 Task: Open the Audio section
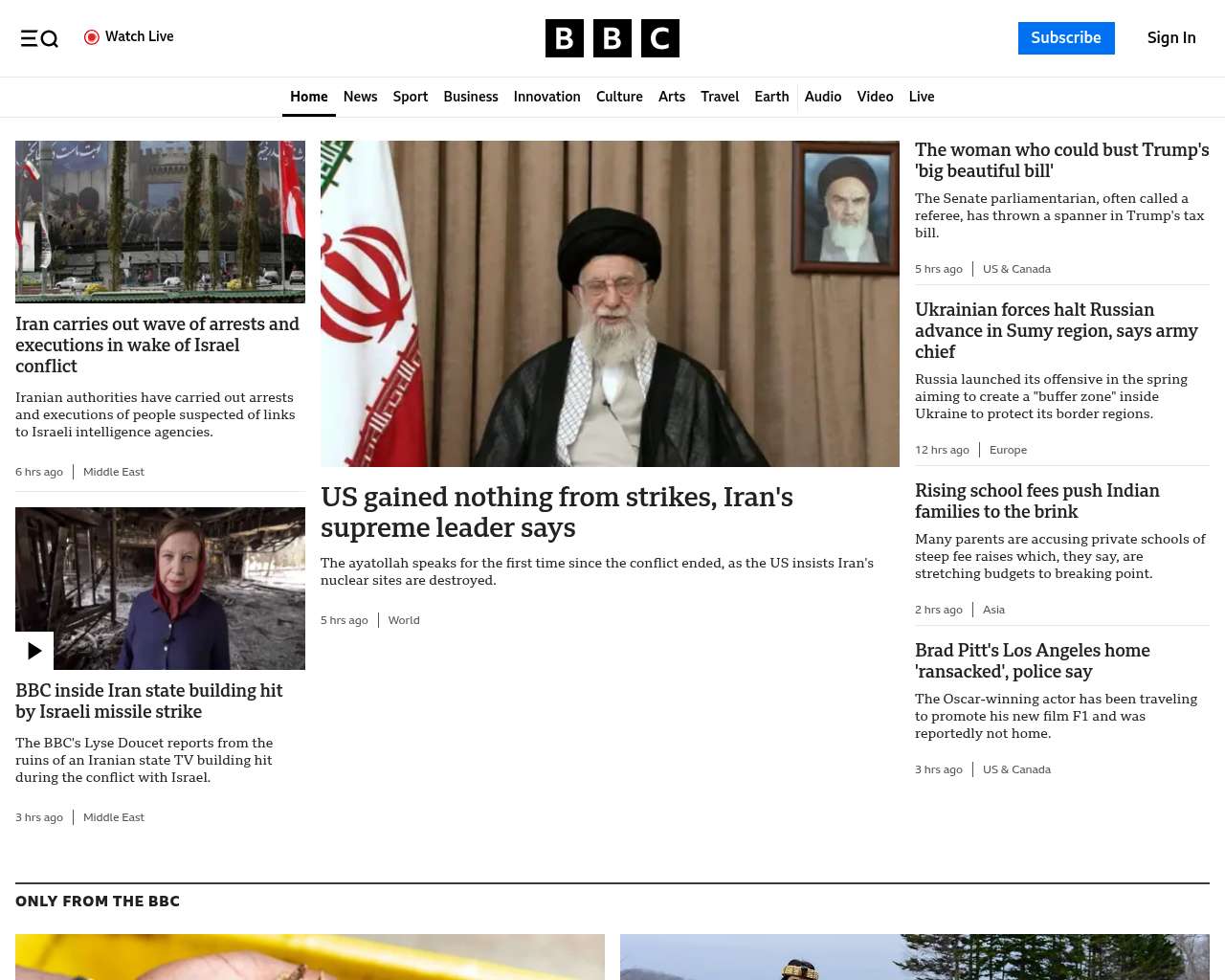pos(823,97)
